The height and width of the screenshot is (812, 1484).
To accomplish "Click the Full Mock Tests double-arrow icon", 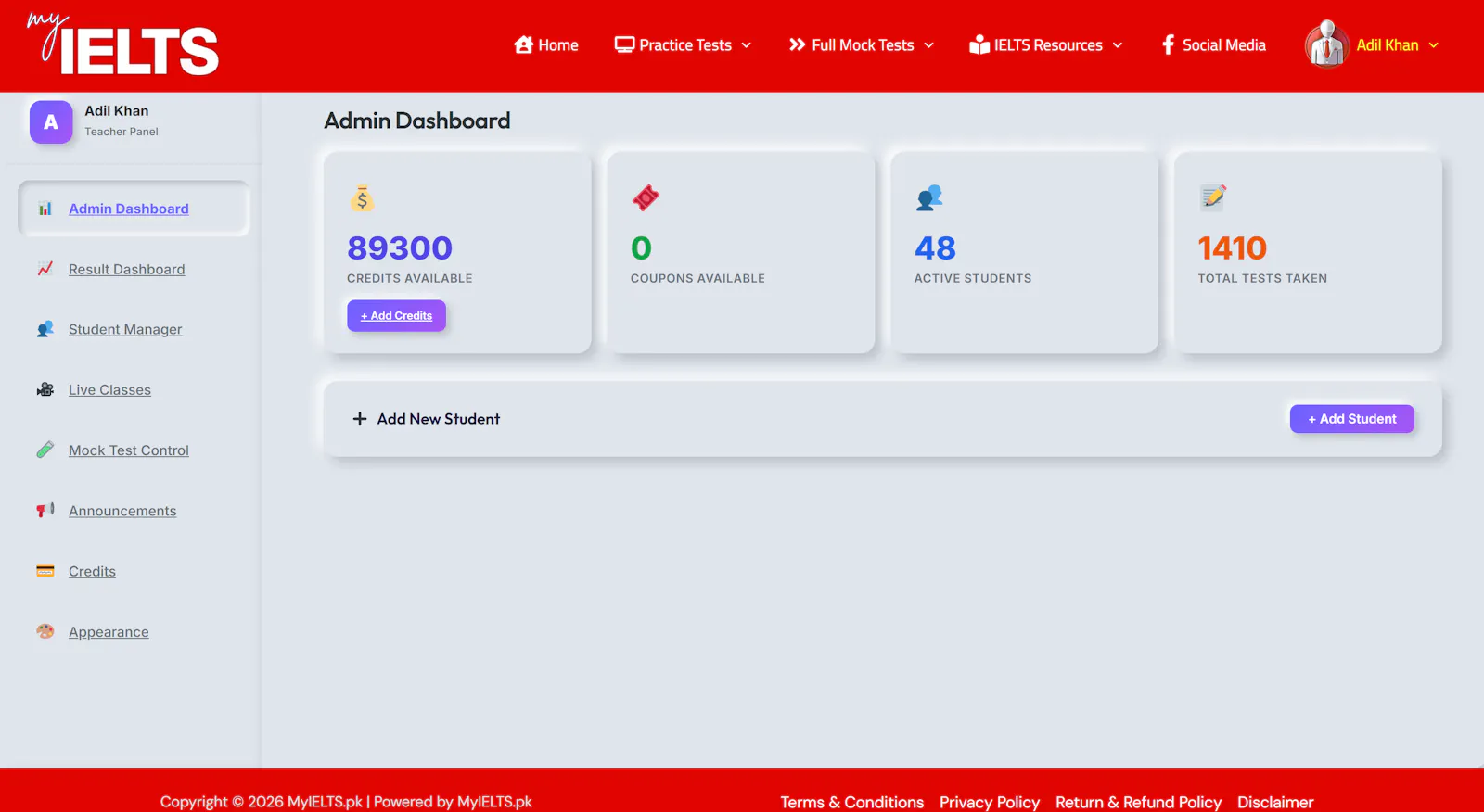I will (797, 44).
